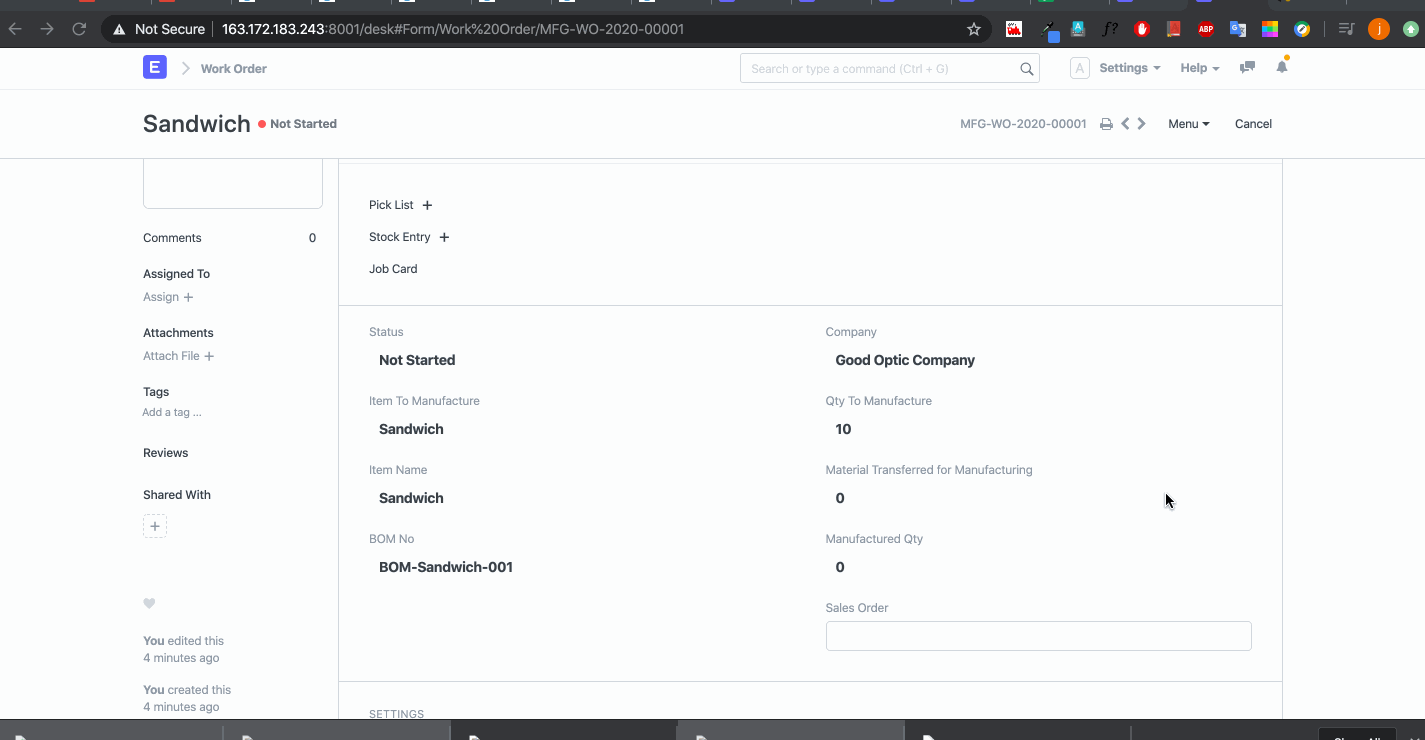
Task: Open the Menu dropdown
Action: coord(1189,124)
